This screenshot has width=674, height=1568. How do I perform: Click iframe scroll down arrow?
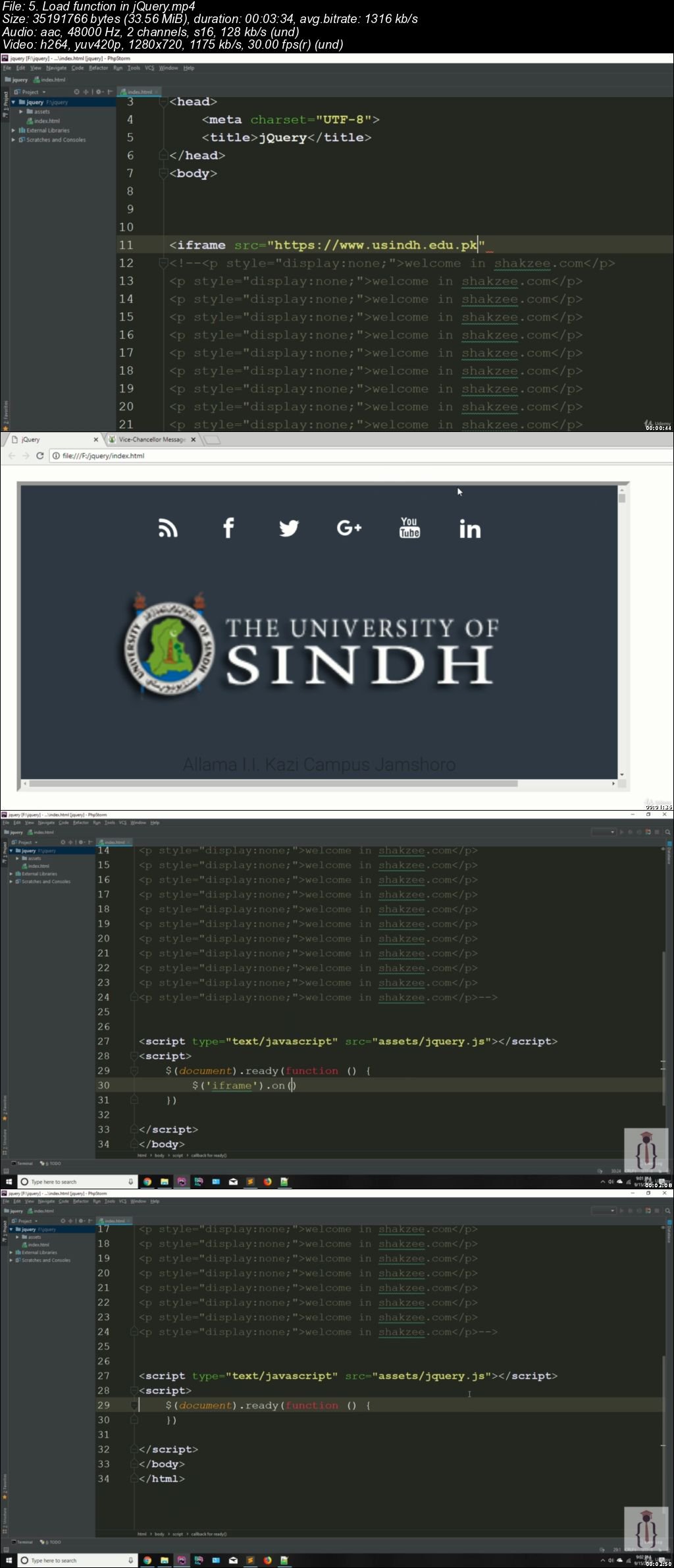coord(622,774)
